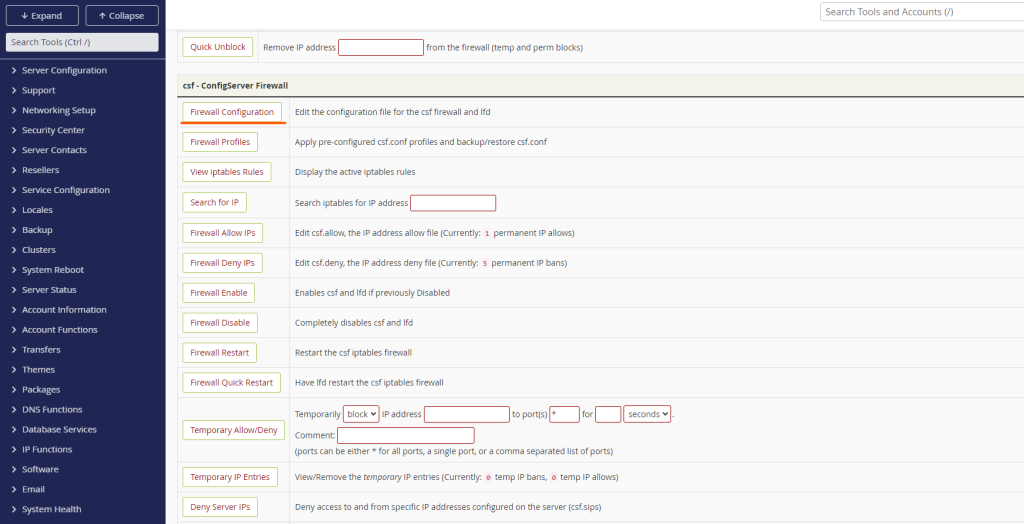Open the block/allow dropdown
This screenshot has height=524, width=1024.
[x=360, y=414]
